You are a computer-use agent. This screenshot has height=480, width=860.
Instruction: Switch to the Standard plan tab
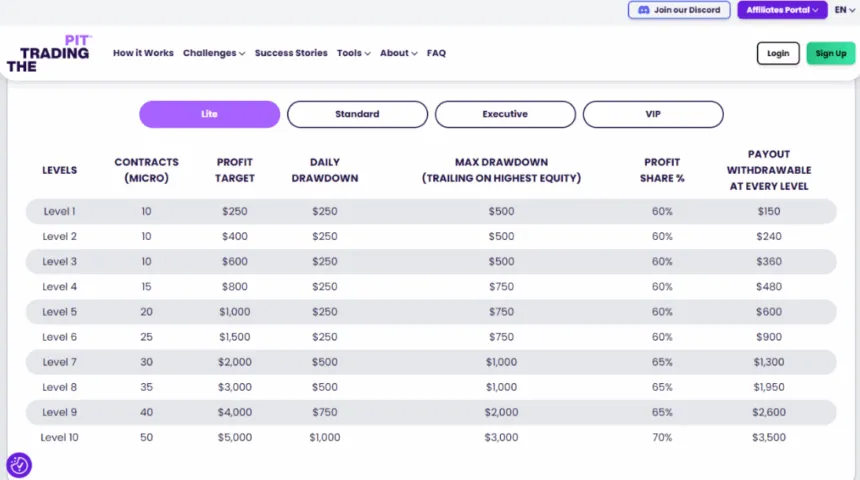click(x=357, y=114)
